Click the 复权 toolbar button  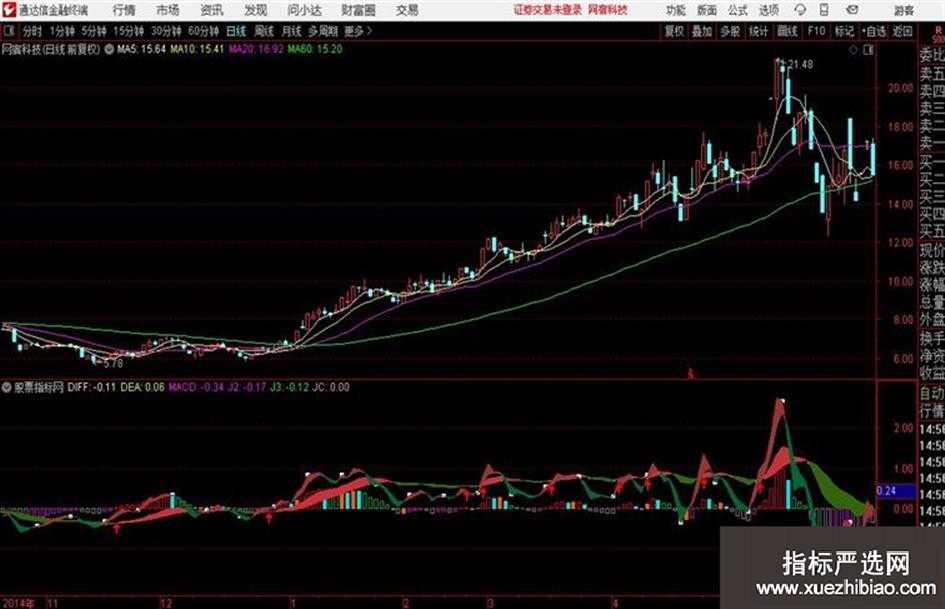[674, 31]
